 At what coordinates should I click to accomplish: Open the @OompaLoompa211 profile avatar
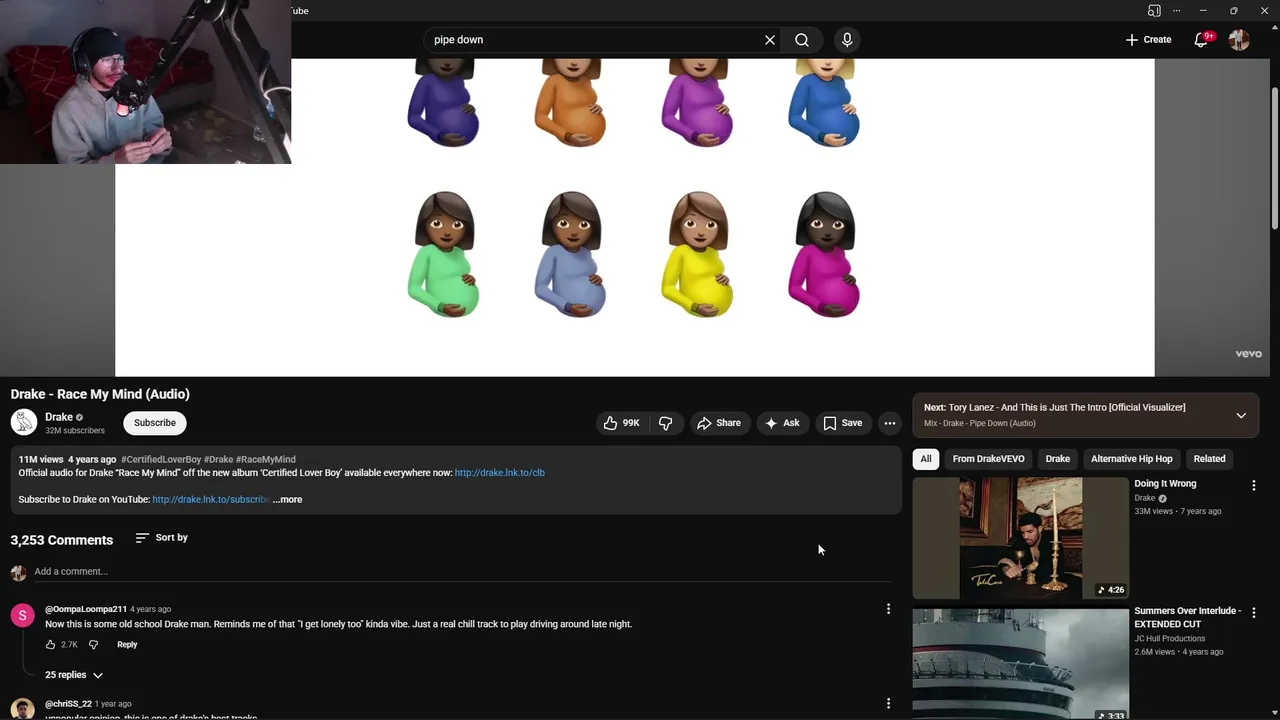coord(23,615)
